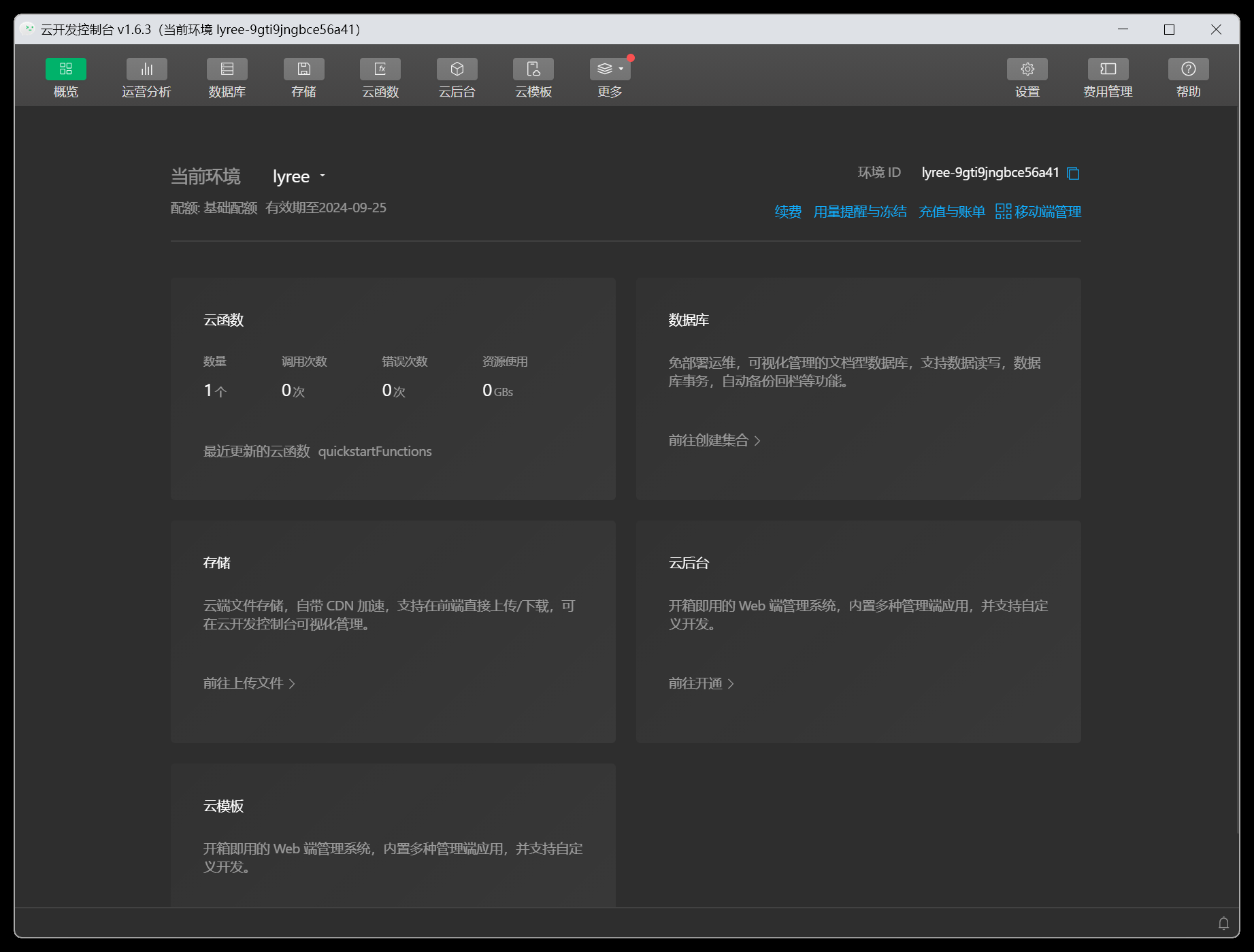This screenshot has height=952, width=1254.
Task: Open 设置 gear icon
Action: [1027, 69]
